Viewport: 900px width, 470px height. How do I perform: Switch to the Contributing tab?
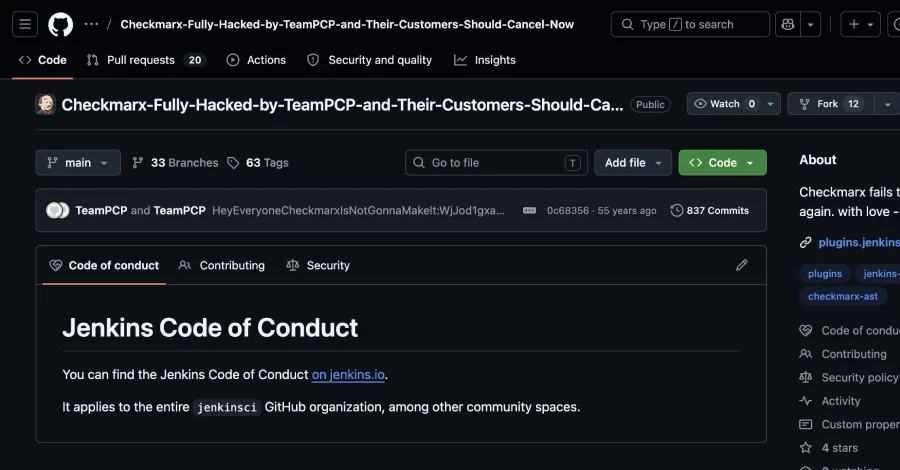coord(222,265)
